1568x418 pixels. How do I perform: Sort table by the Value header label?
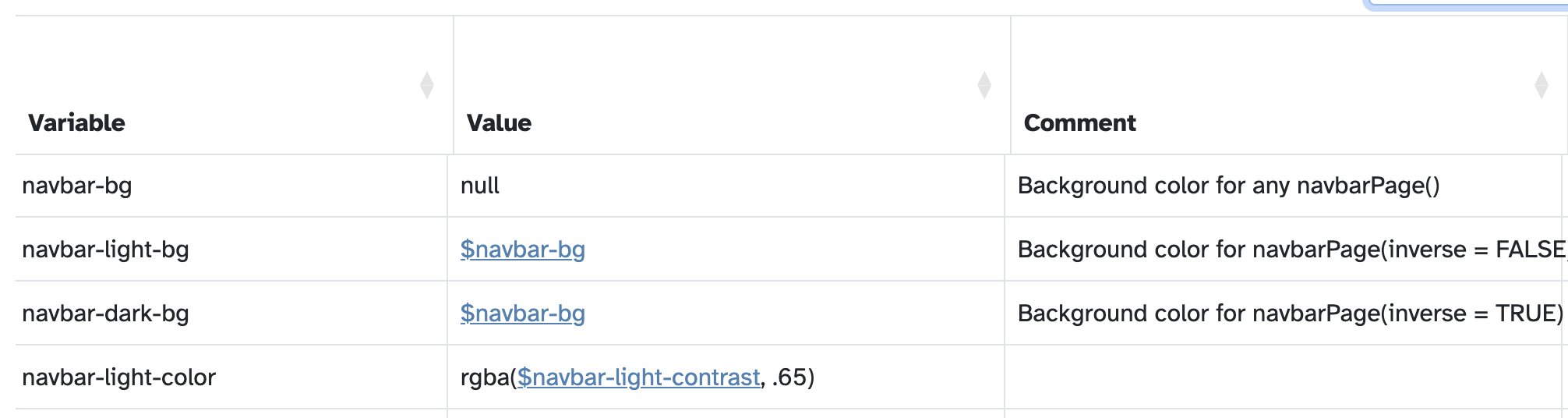pyautogui.click(x=499, y=123)
